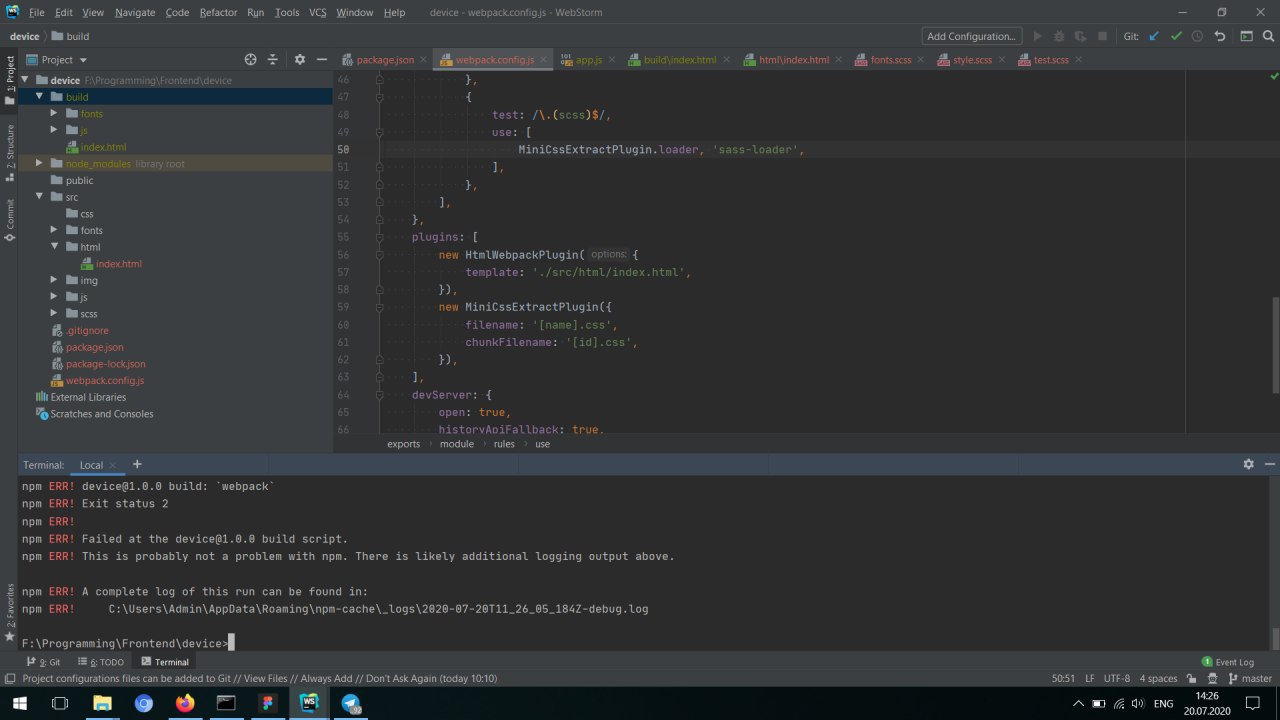Click the Git Update Project arrow icon
Viewport: 1280px width, 720px height.
pyautogui.click(x=1154, y=36)
